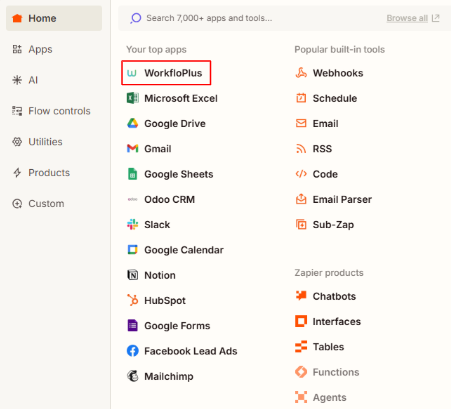Click the Google Forms icon
This screenshot has height=409, width=451.
pos(133,325)
